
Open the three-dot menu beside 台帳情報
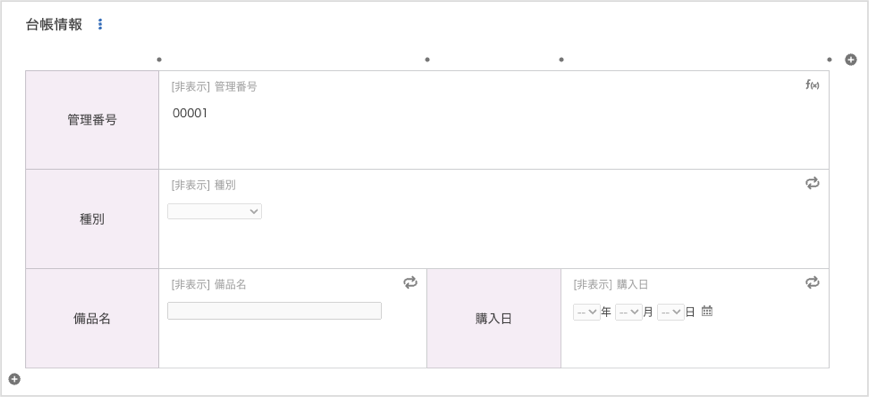[x=100, y=24]
